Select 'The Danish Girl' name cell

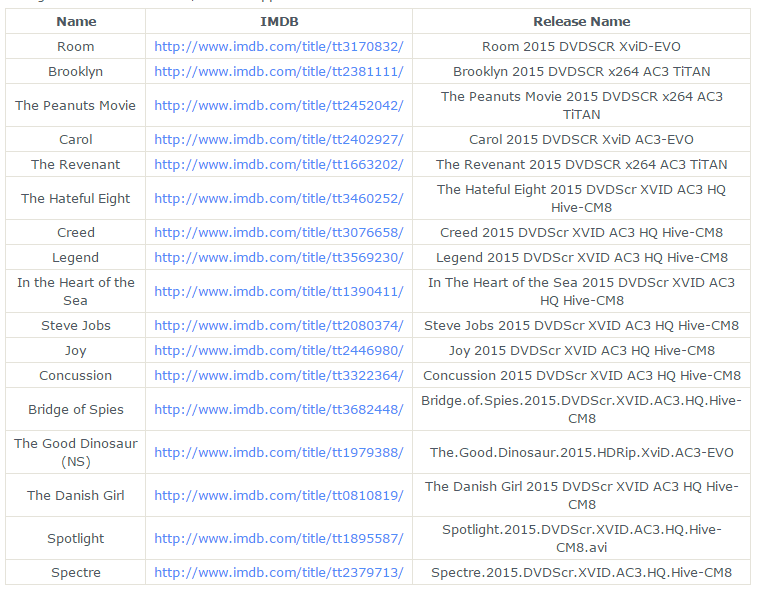click(x=76, y=496)
